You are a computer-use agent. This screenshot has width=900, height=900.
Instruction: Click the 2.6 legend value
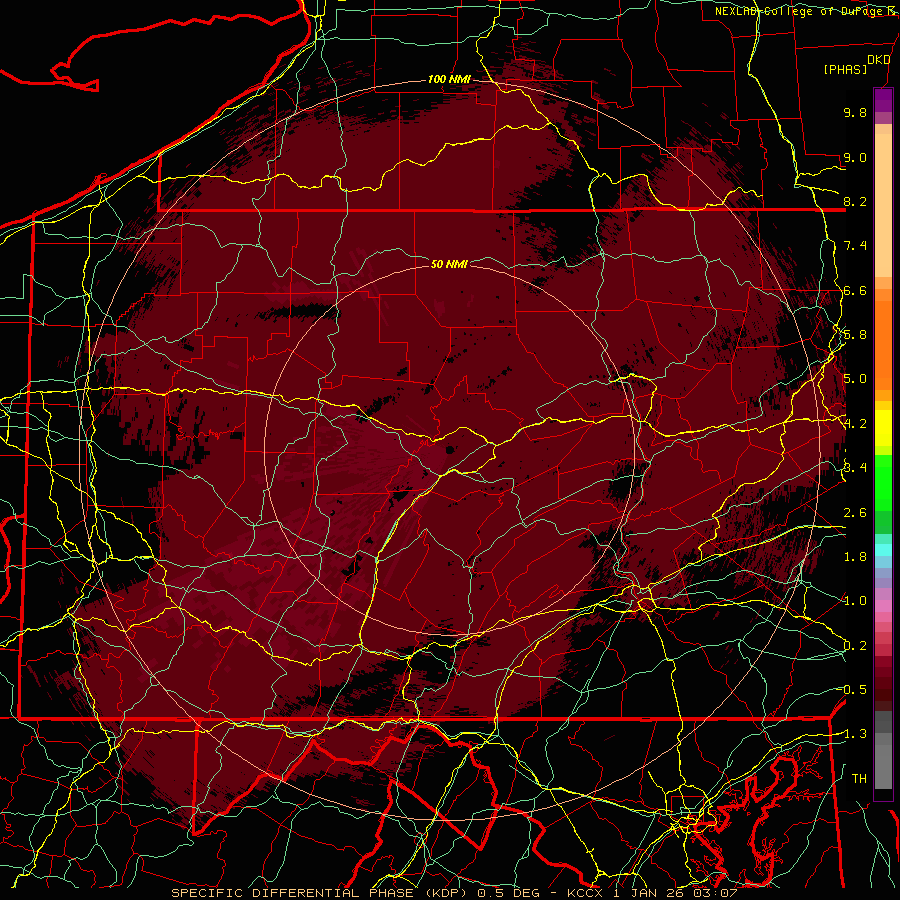click(x=855, y=513)
